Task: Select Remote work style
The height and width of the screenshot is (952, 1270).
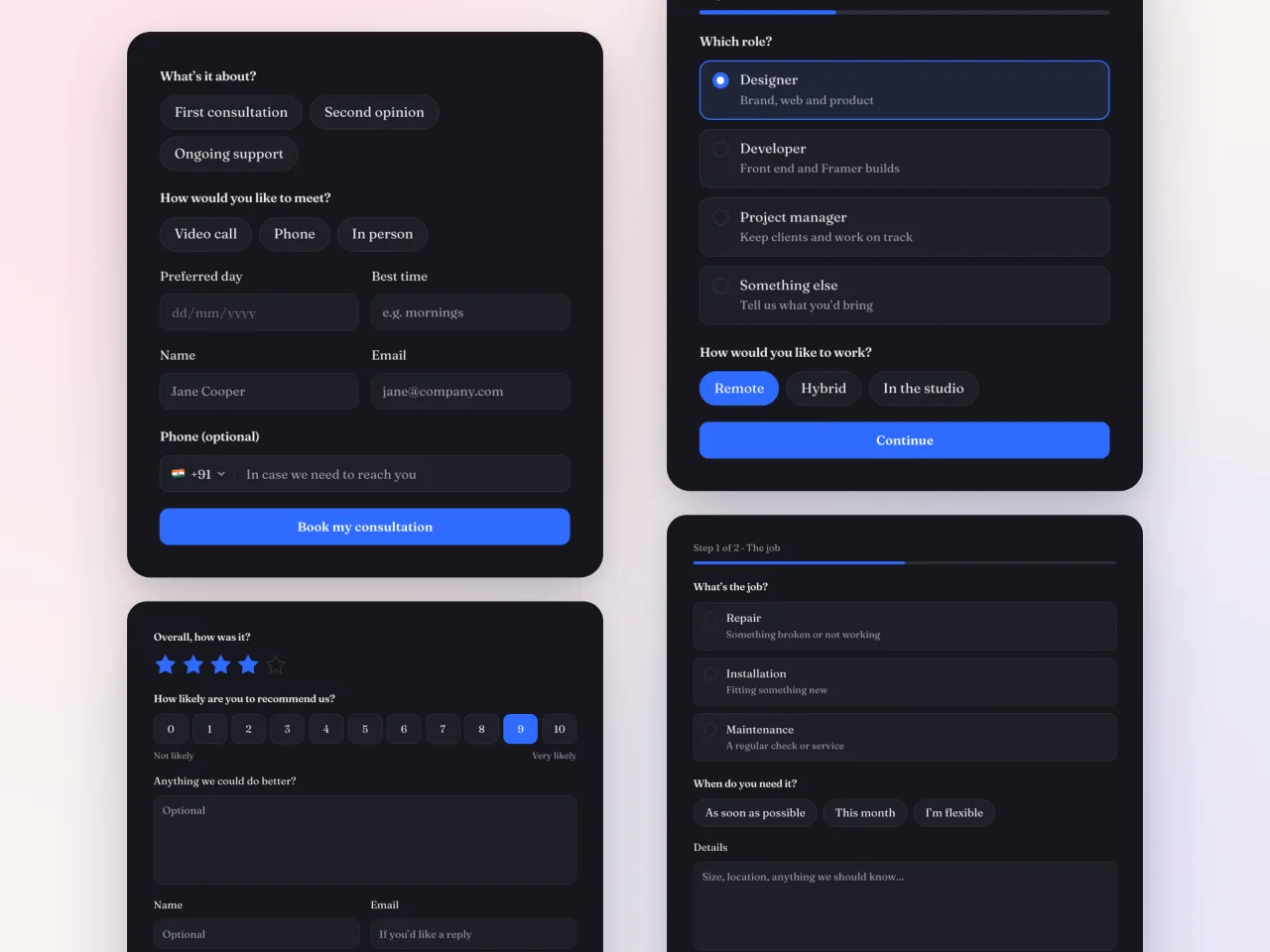Action: pyautogui.click(x=739, y=389)
